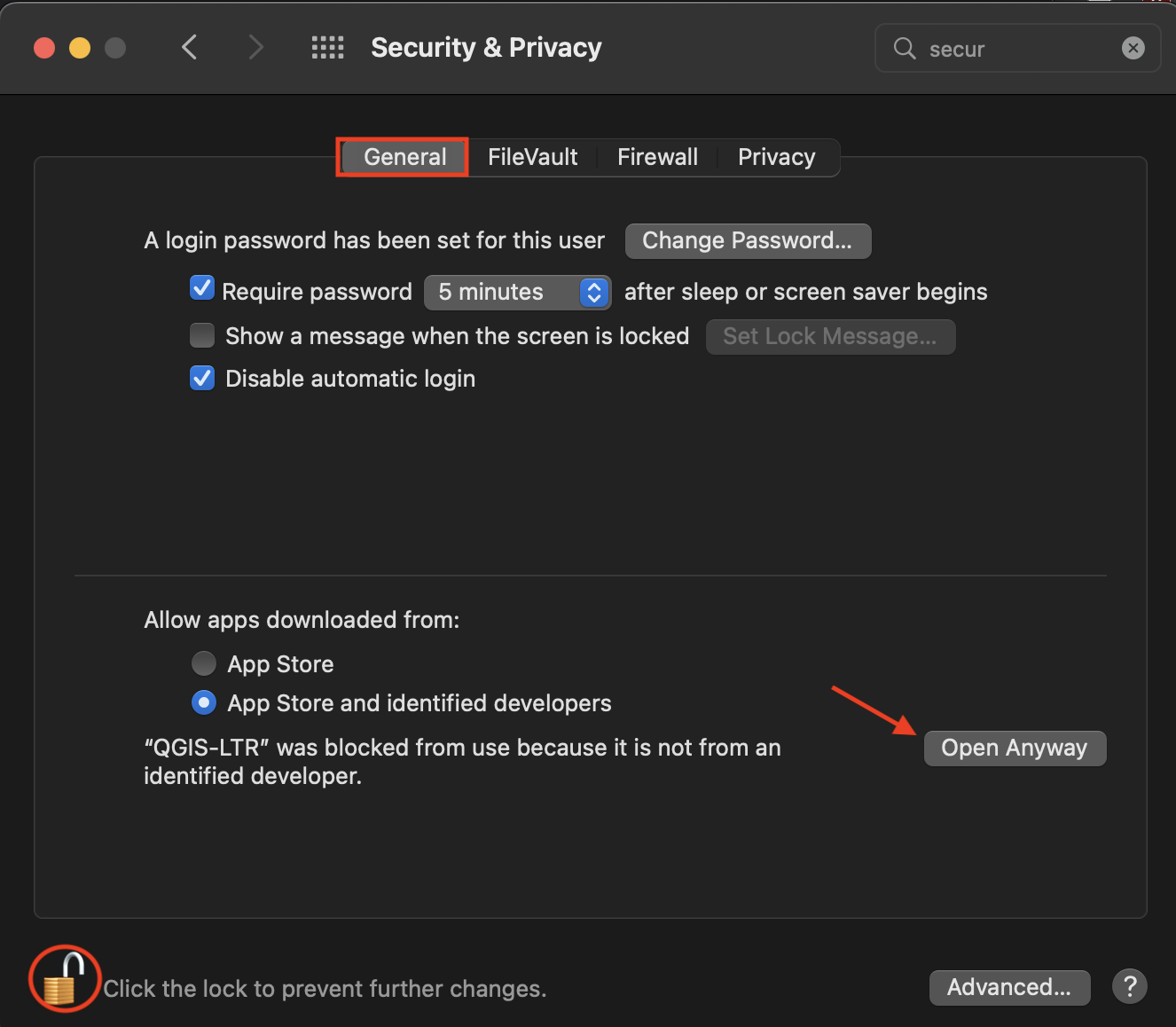Open help with the question mark button

(1129, 986)
